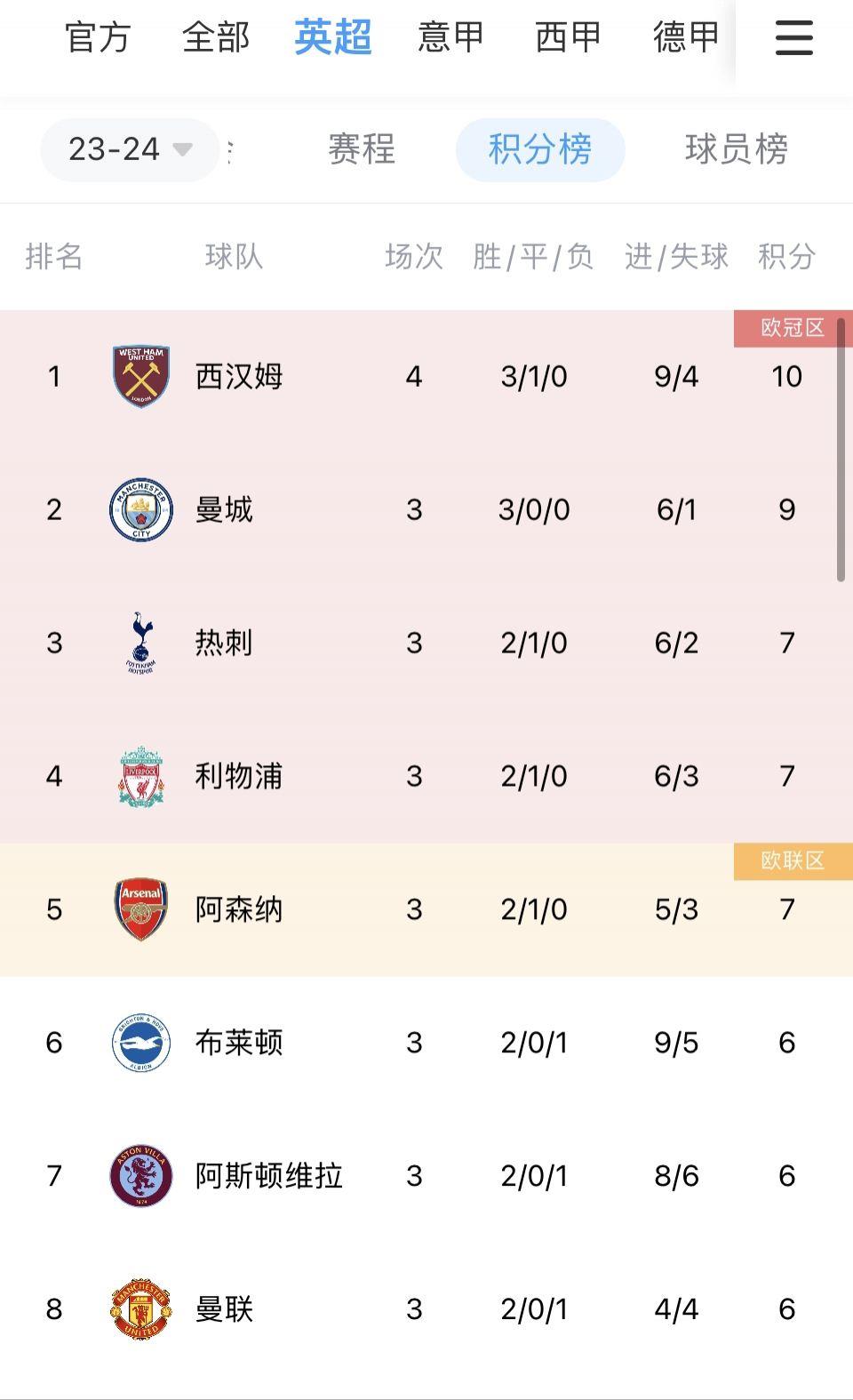Tap the West Ham team crest
The height and width of the screenshot is (1400, 853).
(x=141, y=376)
